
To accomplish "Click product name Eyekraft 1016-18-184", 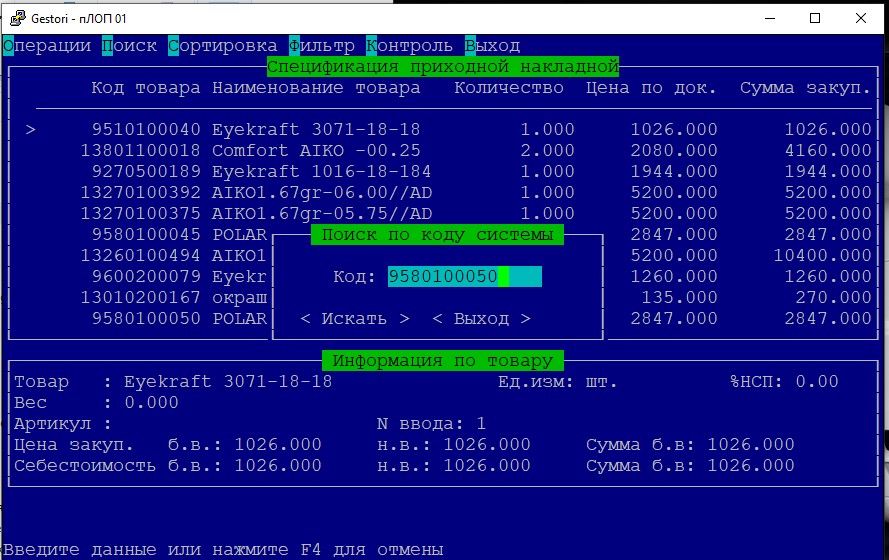I will point(321,171).
